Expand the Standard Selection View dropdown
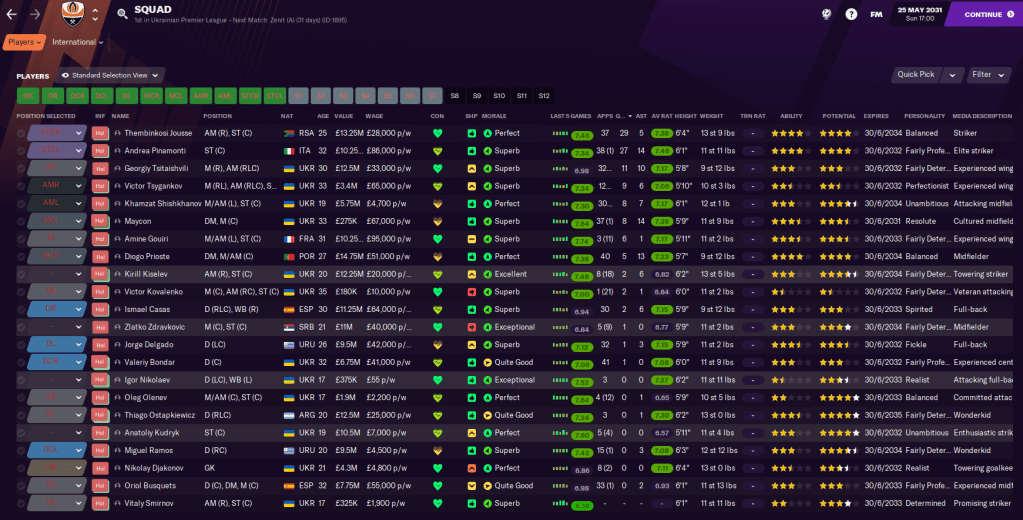 112,75
